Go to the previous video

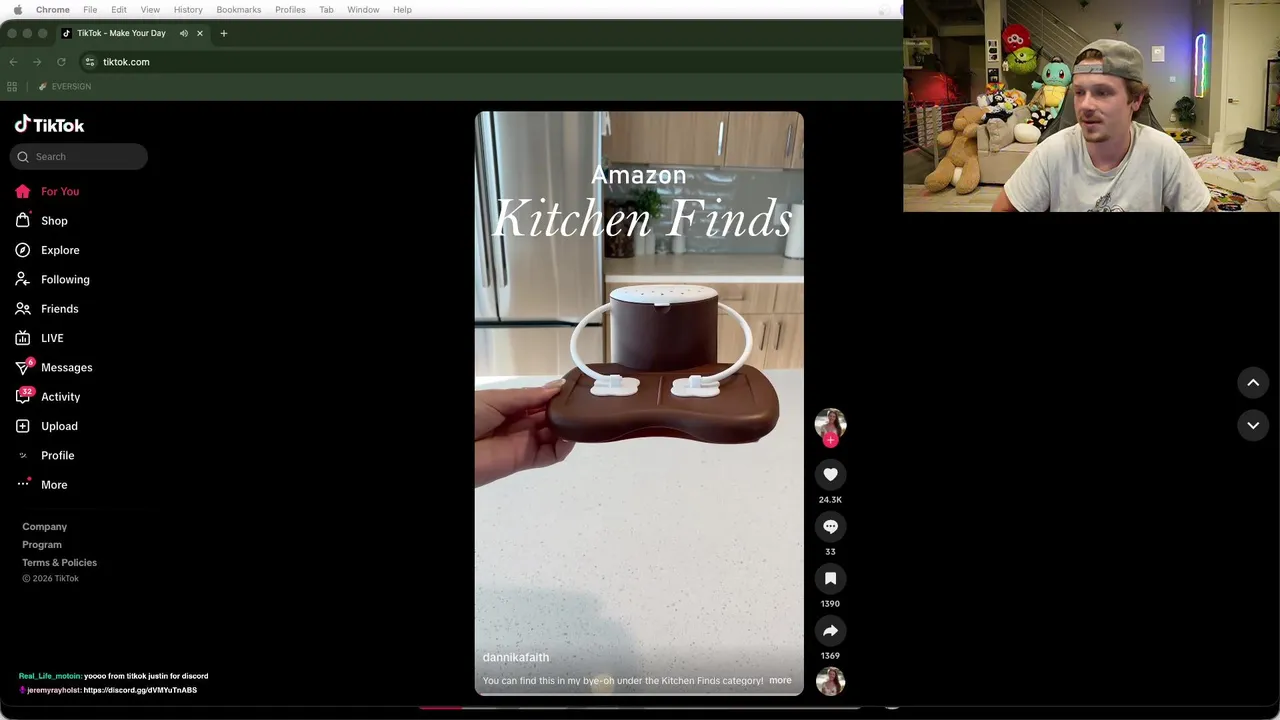[1253, 382]
